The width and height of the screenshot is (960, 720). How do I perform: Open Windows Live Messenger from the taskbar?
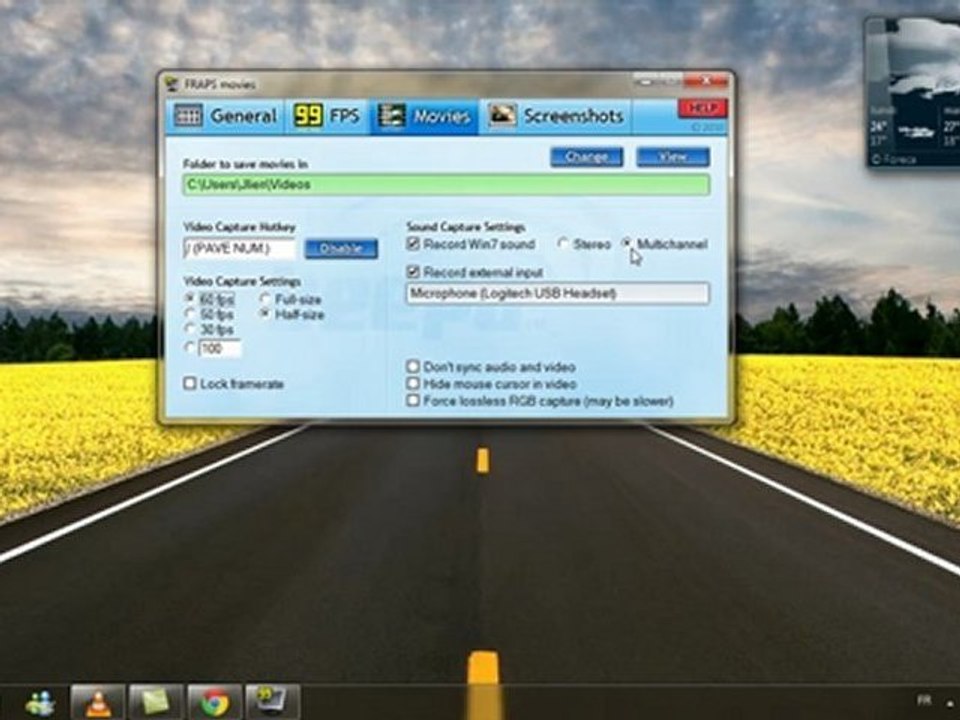(x=41, y=703)
